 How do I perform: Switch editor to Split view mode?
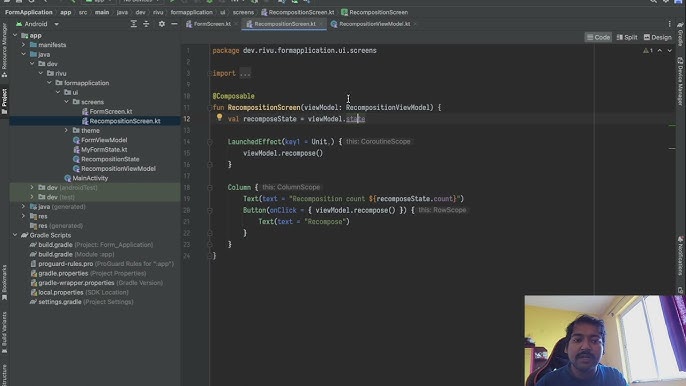(x=627, y=38)
